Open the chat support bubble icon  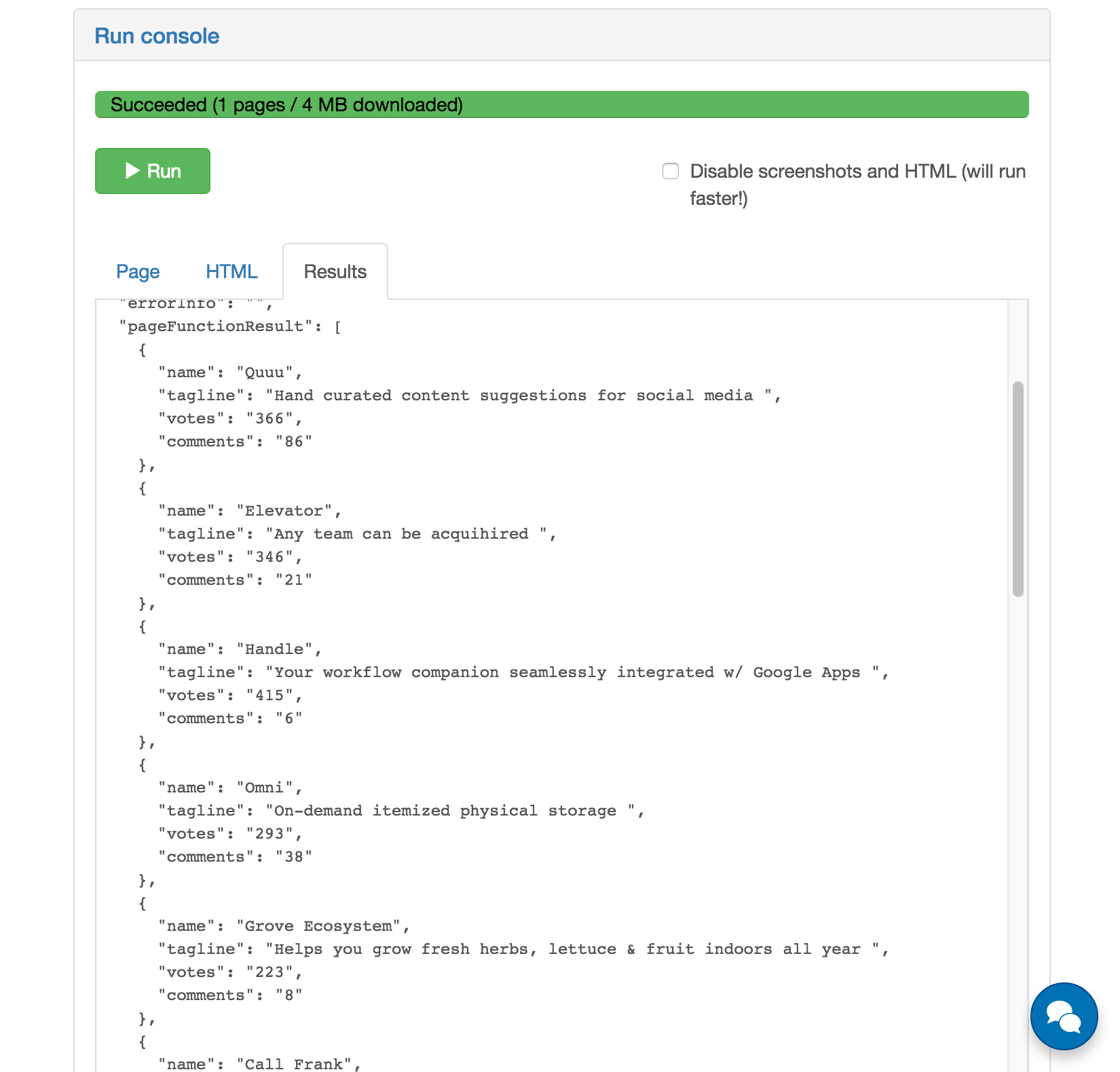click(x=1064, y=1016)
